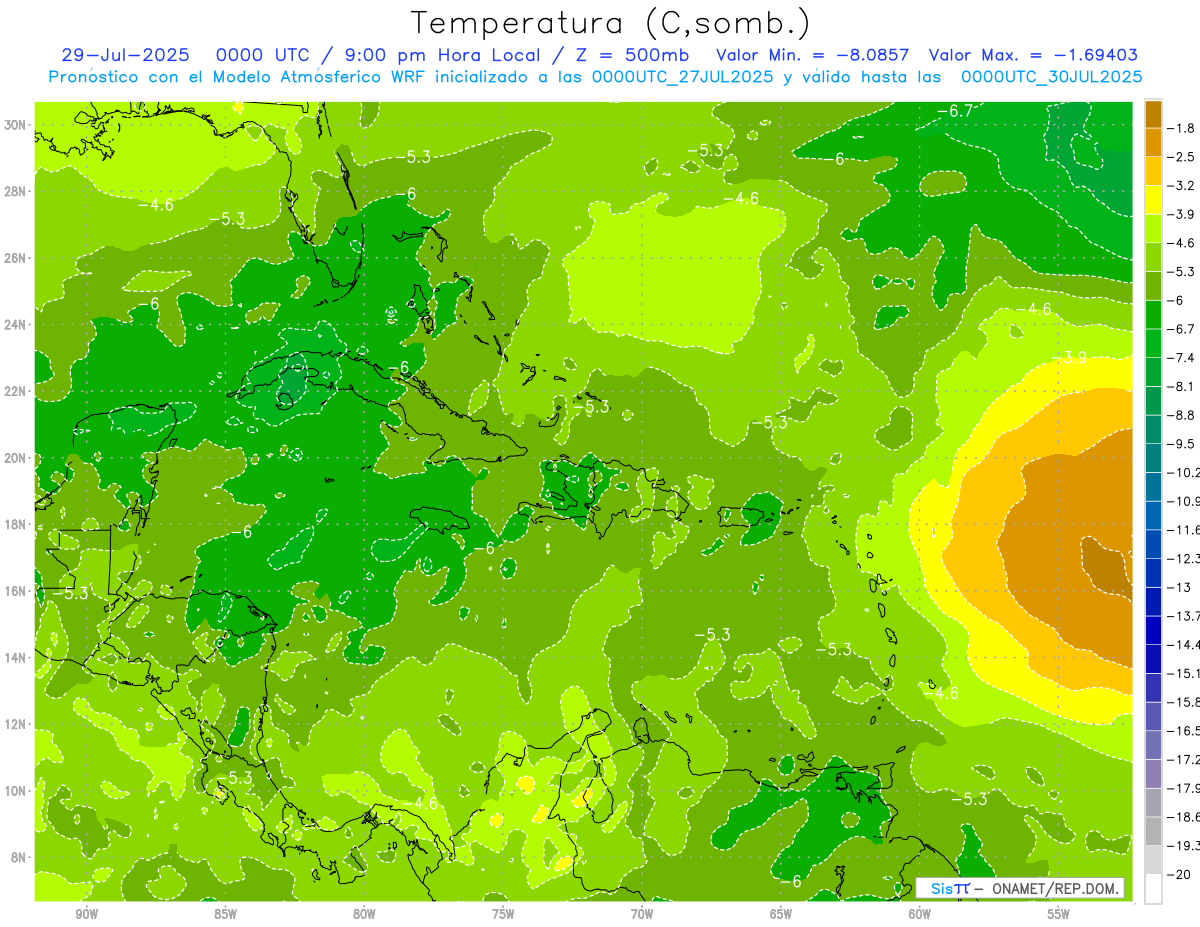The width and height of the screenshot is (1200, 927).
Task: Click the '80W' longitude axis label
Action: 364,914
